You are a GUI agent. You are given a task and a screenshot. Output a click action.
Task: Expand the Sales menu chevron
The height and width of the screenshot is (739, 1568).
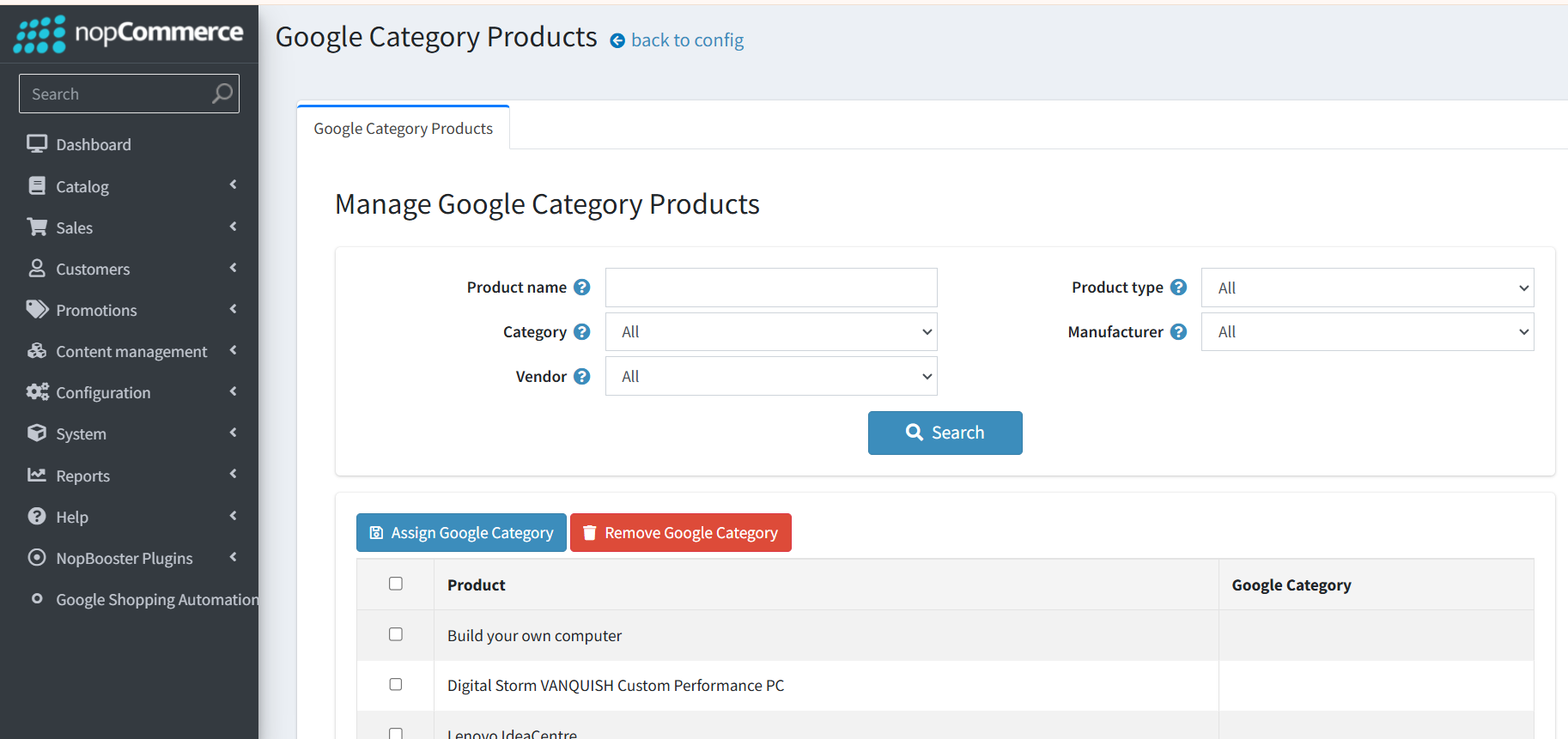point(233,227)
